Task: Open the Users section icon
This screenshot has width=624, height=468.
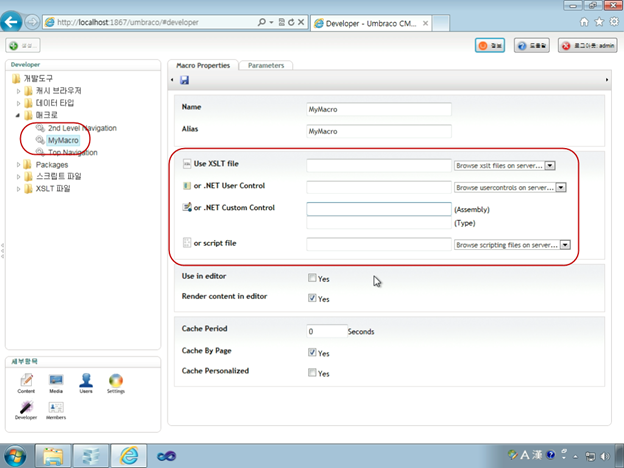Action: pos(86,383)
